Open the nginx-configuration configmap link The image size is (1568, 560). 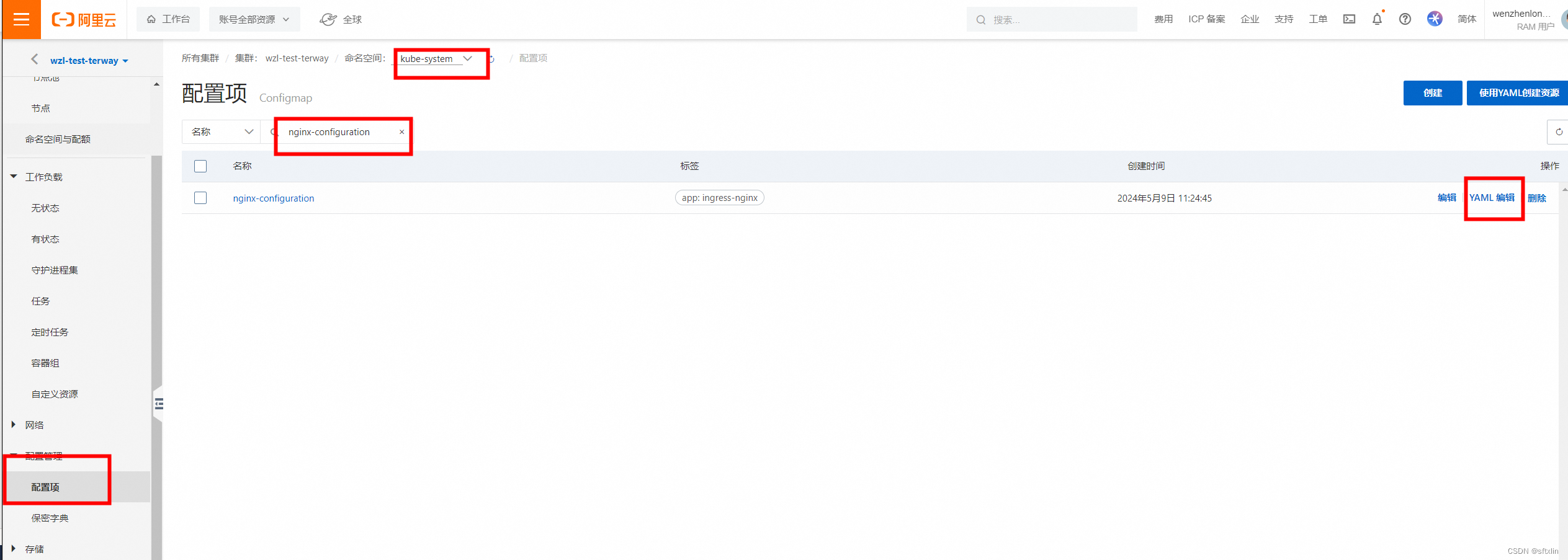[x=274, y=198]
